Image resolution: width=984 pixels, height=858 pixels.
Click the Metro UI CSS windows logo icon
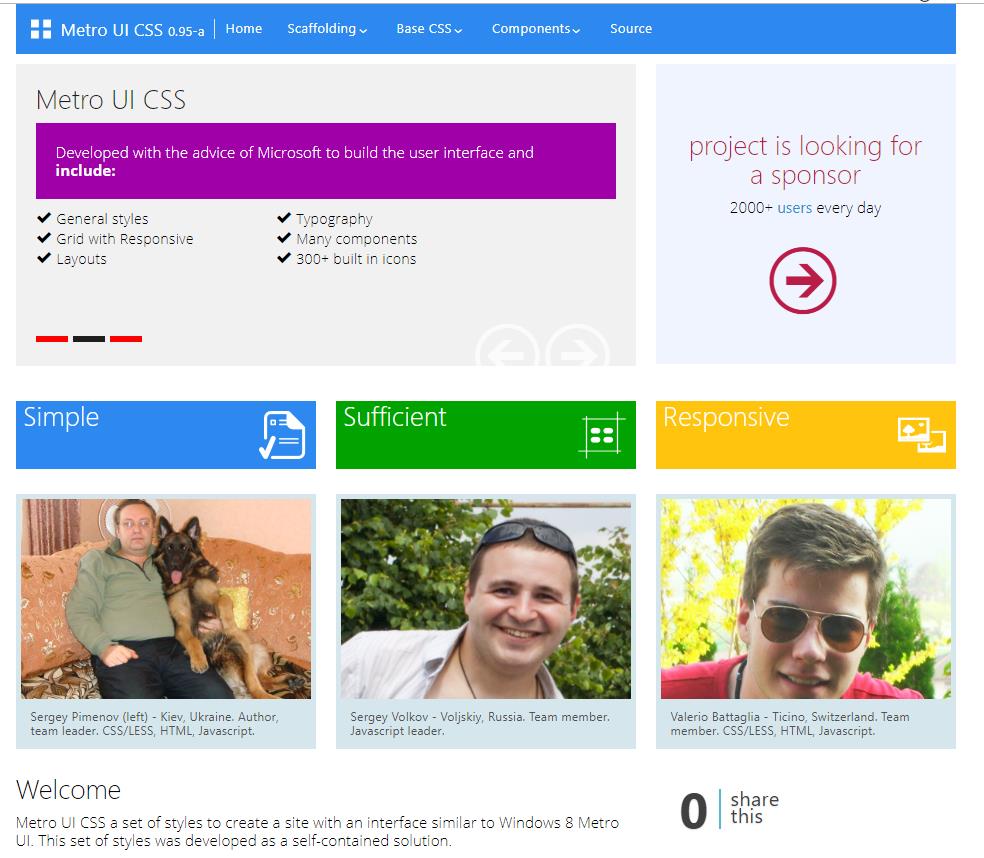(41, 29)
